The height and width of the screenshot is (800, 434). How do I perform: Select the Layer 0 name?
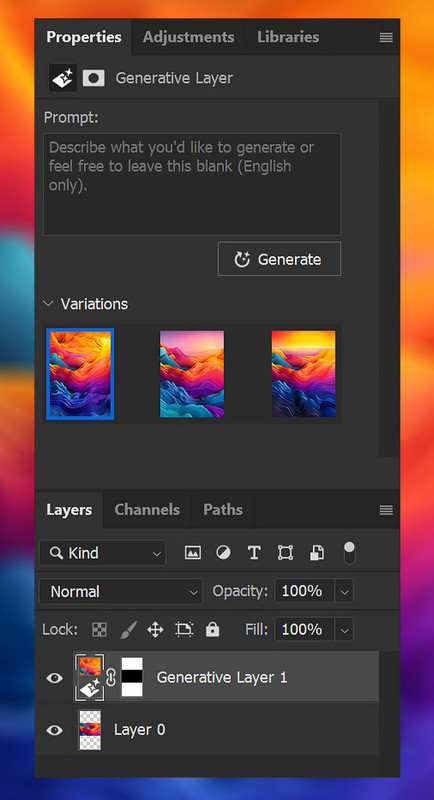[139, 730]
